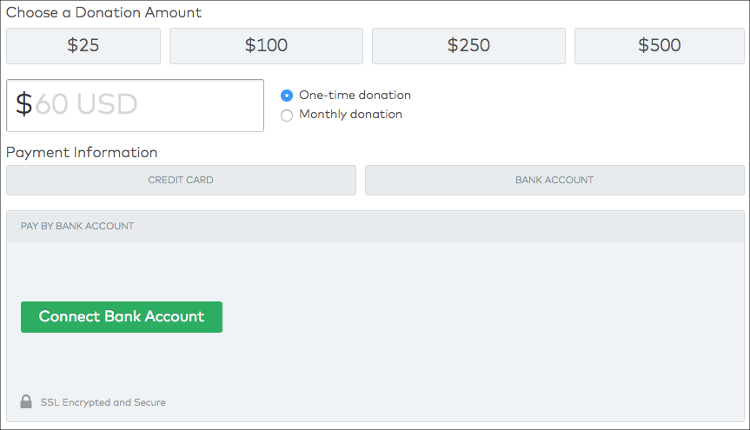Pick the $500 donation button
This screenshot has height=430, width=750.
(x=659, y=46)
